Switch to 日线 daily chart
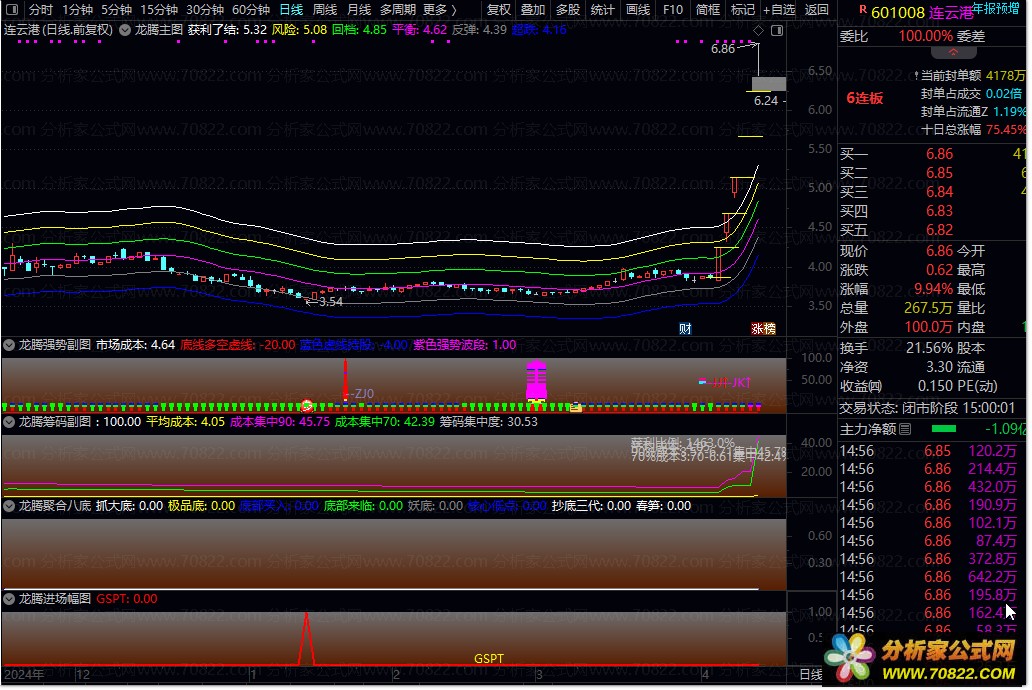Viewport: 1032px width, 690px height. (x=291, y=9)
